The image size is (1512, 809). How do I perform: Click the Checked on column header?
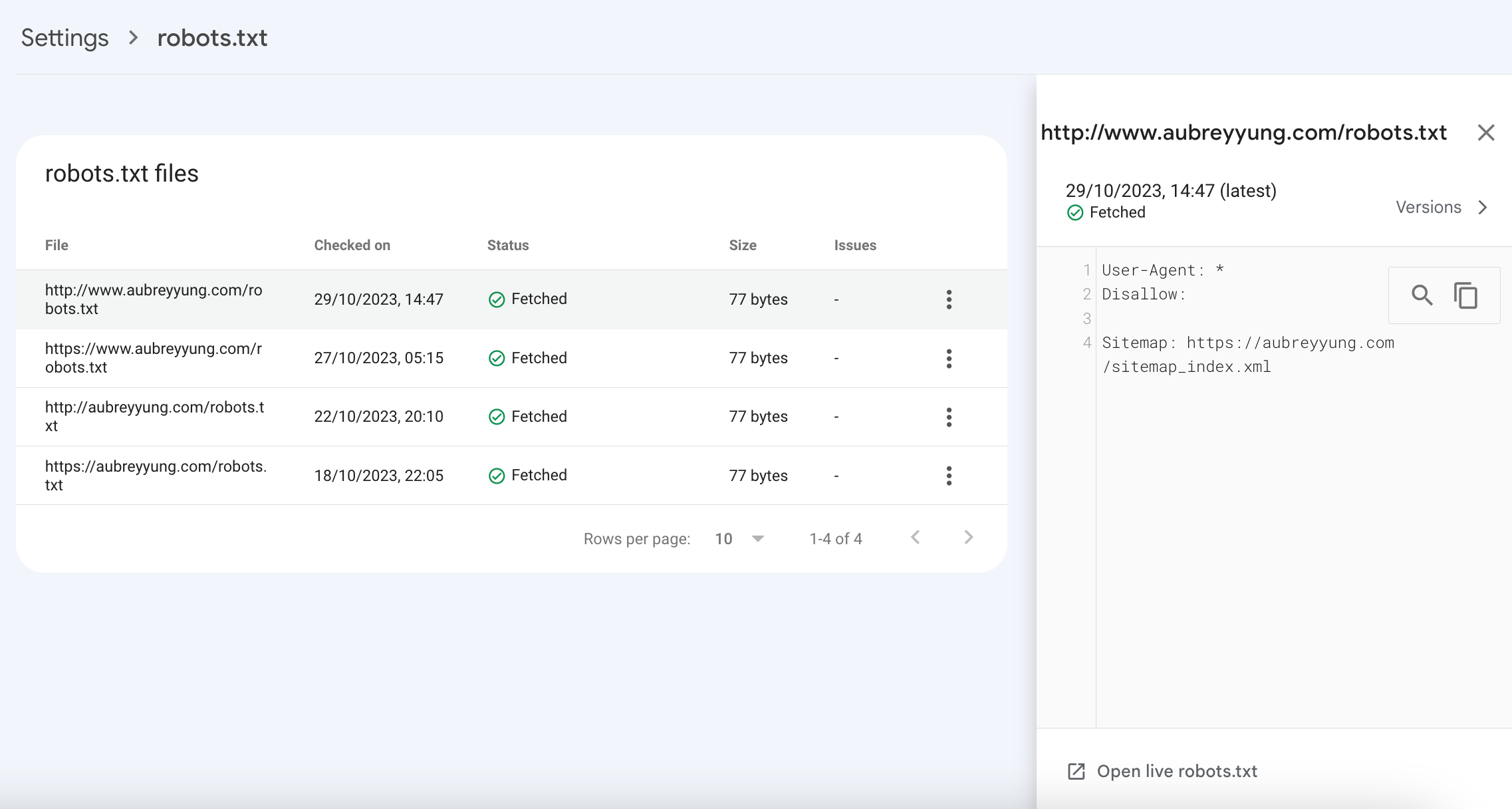[352, 245]
